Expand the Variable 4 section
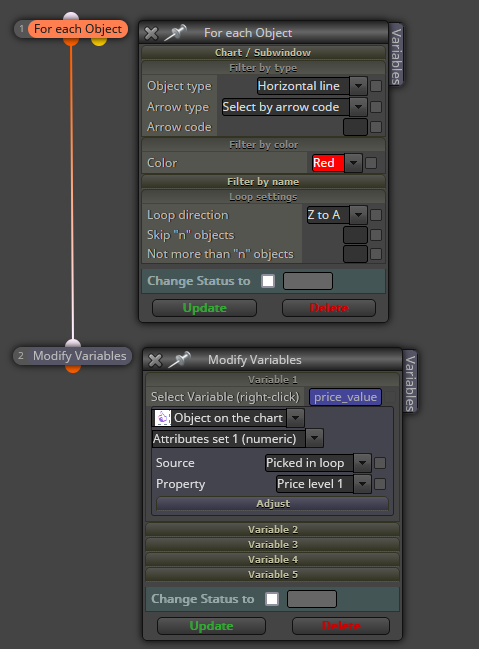This screenshot has width=479, height=649. coord(273,560)
